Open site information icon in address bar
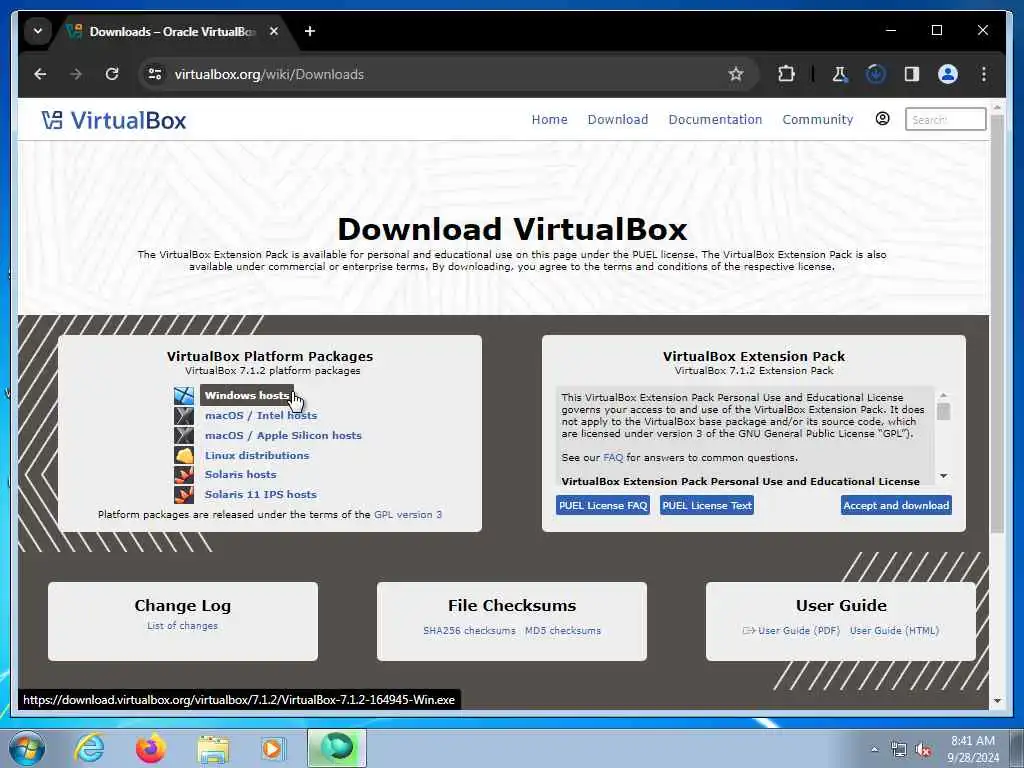Viewport: 1024px width, 768px height. [x=155, y=74]
